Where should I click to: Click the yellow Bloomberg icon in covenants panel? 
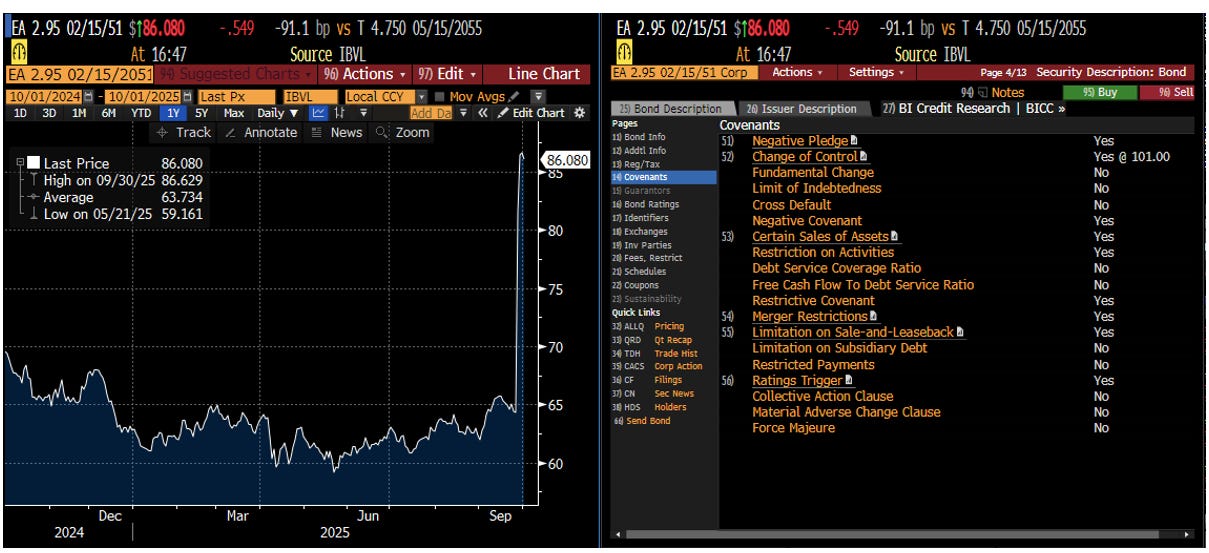pos(625,50)
